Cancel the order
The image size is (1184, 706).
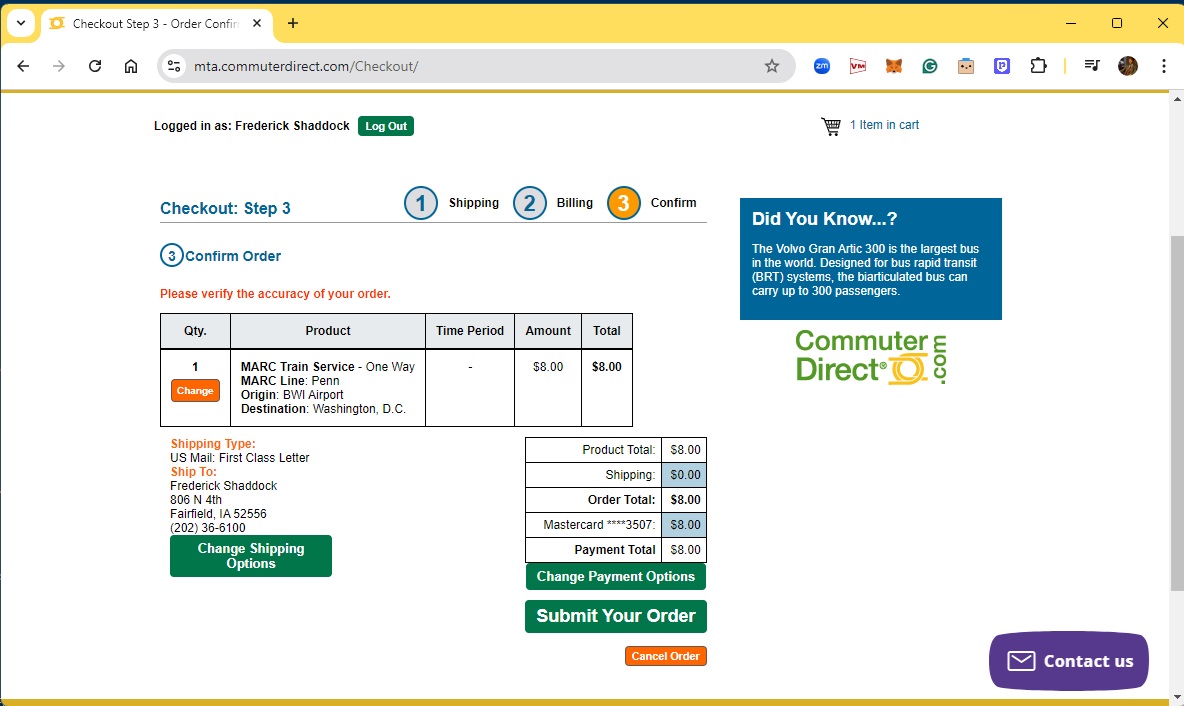click(665, 656)
